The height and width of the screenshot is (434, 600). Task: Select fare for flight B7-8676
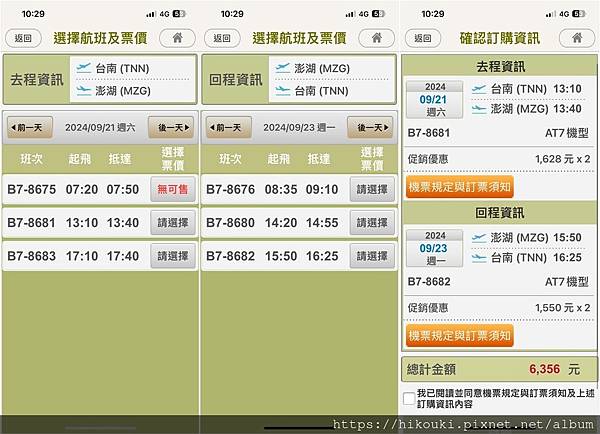pyautogui.click(x=372, y=189)
